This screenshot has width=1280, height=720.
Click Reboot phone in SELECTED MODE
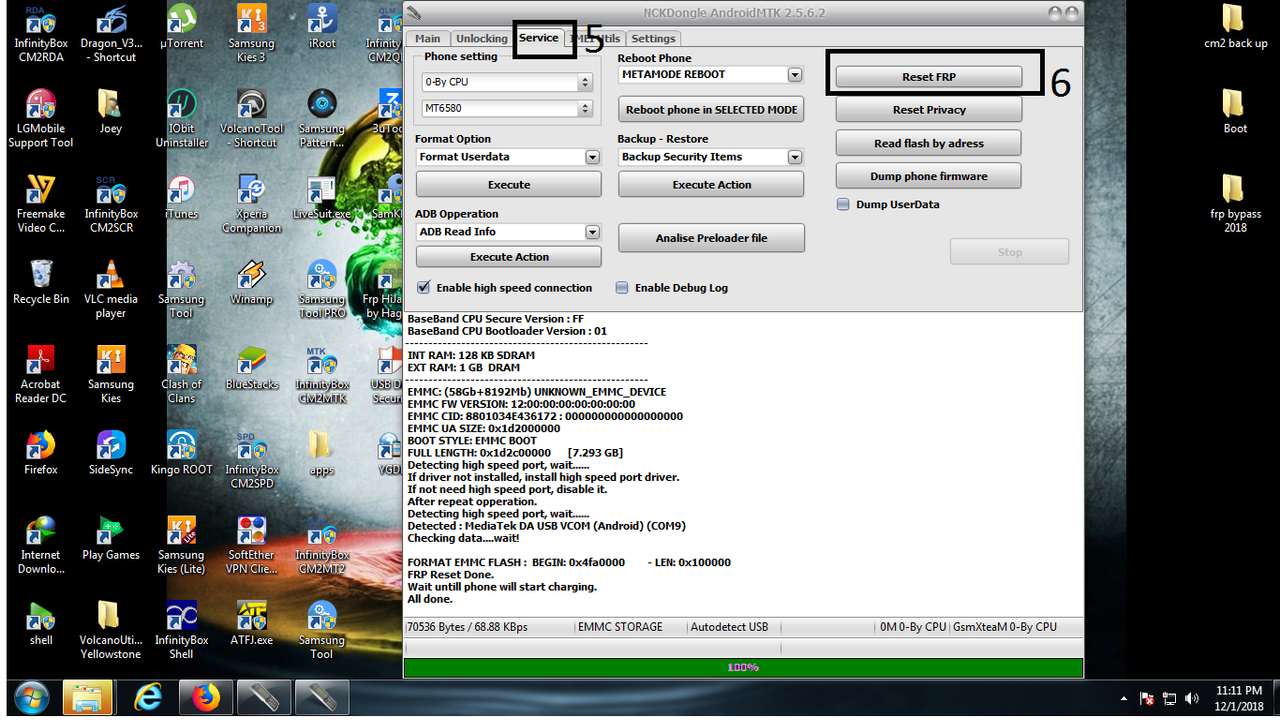click(711, 110)
